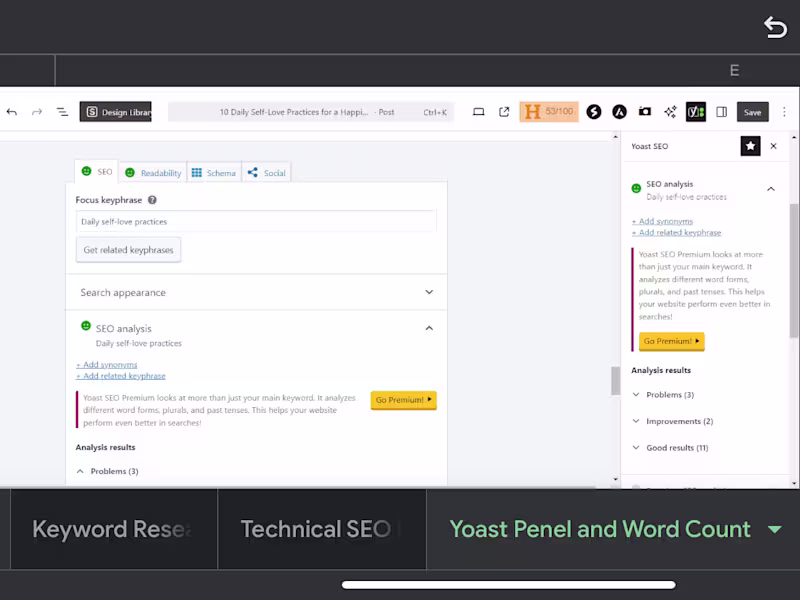Image resolution: width=800 pixels, height=600 pixels.
Task: Save the post with Save button
Action: 753,112
